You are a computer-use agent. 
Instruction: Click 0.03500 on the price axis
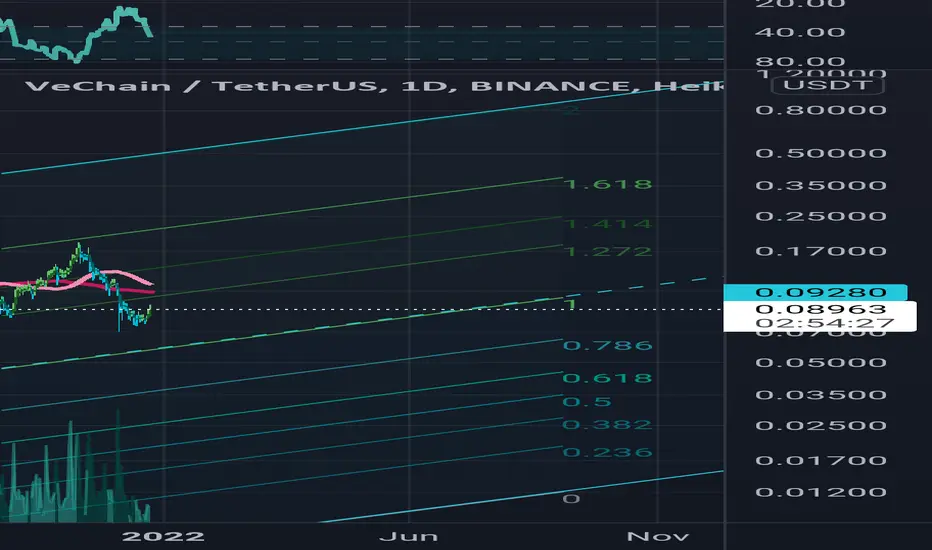821,395
